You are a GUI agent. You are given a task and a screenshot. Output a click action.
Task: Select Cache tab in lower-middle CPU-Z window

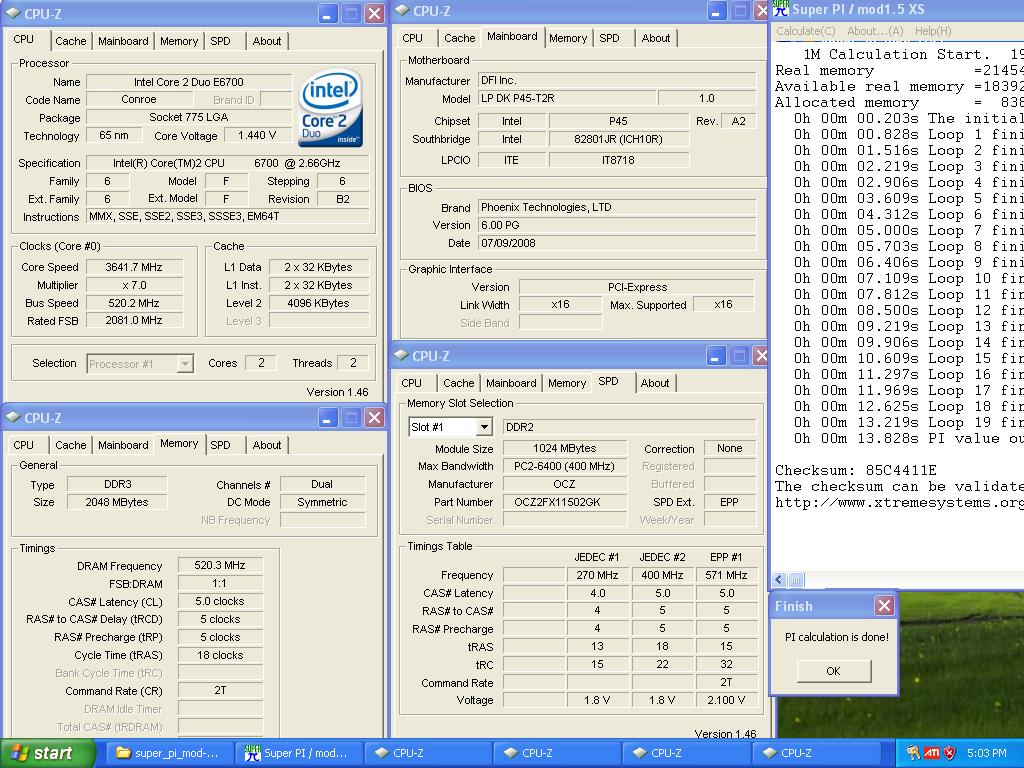(458, 383)
